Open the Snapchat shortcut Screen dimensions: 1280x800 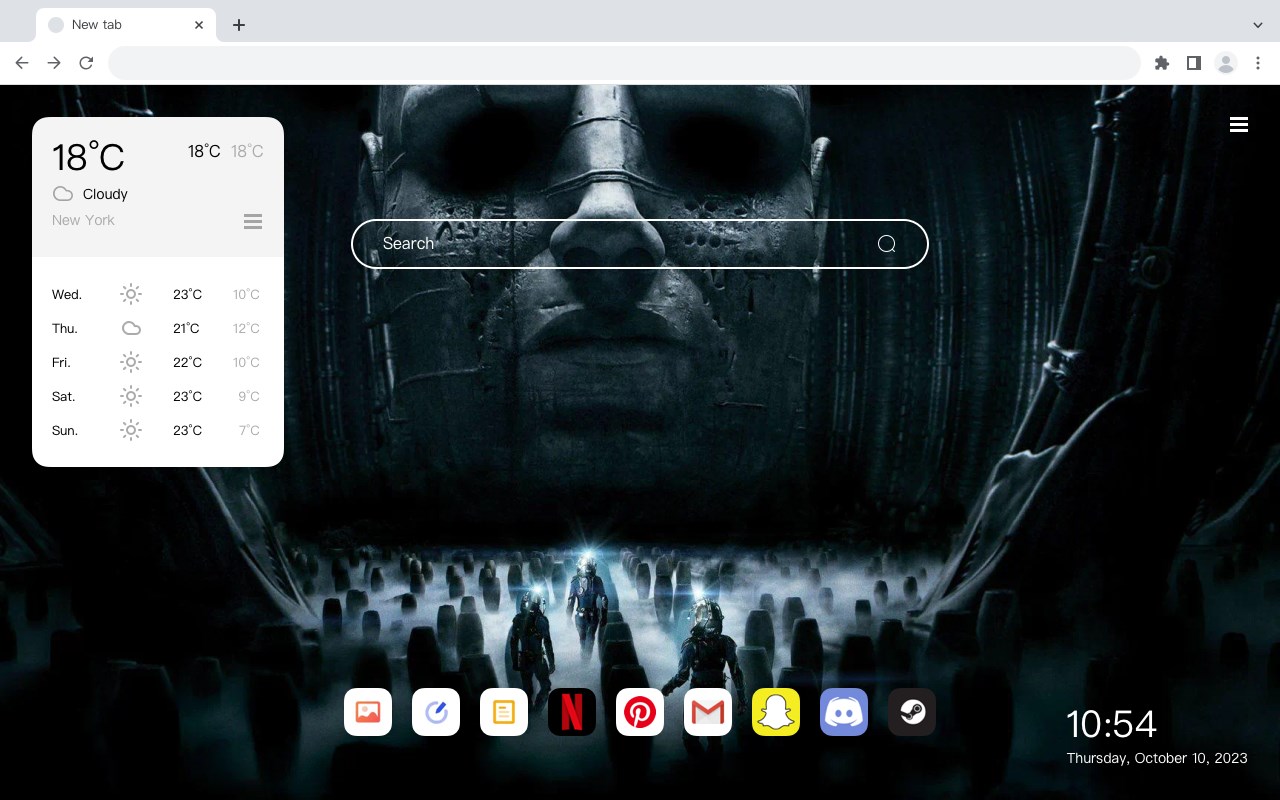pos(776,712)
